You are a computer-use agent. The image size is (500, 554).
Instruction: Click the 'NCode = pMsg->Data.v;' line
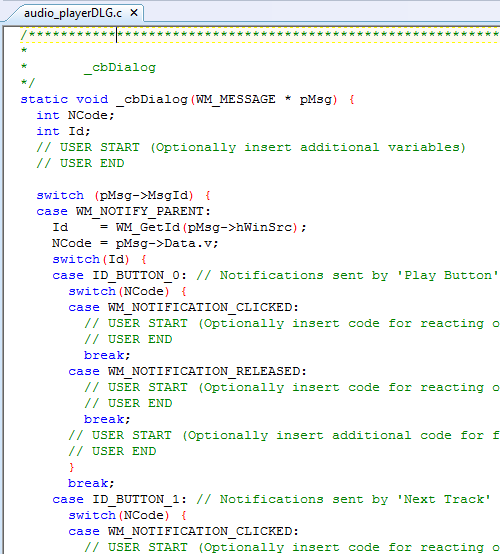[x=135, y=243]
